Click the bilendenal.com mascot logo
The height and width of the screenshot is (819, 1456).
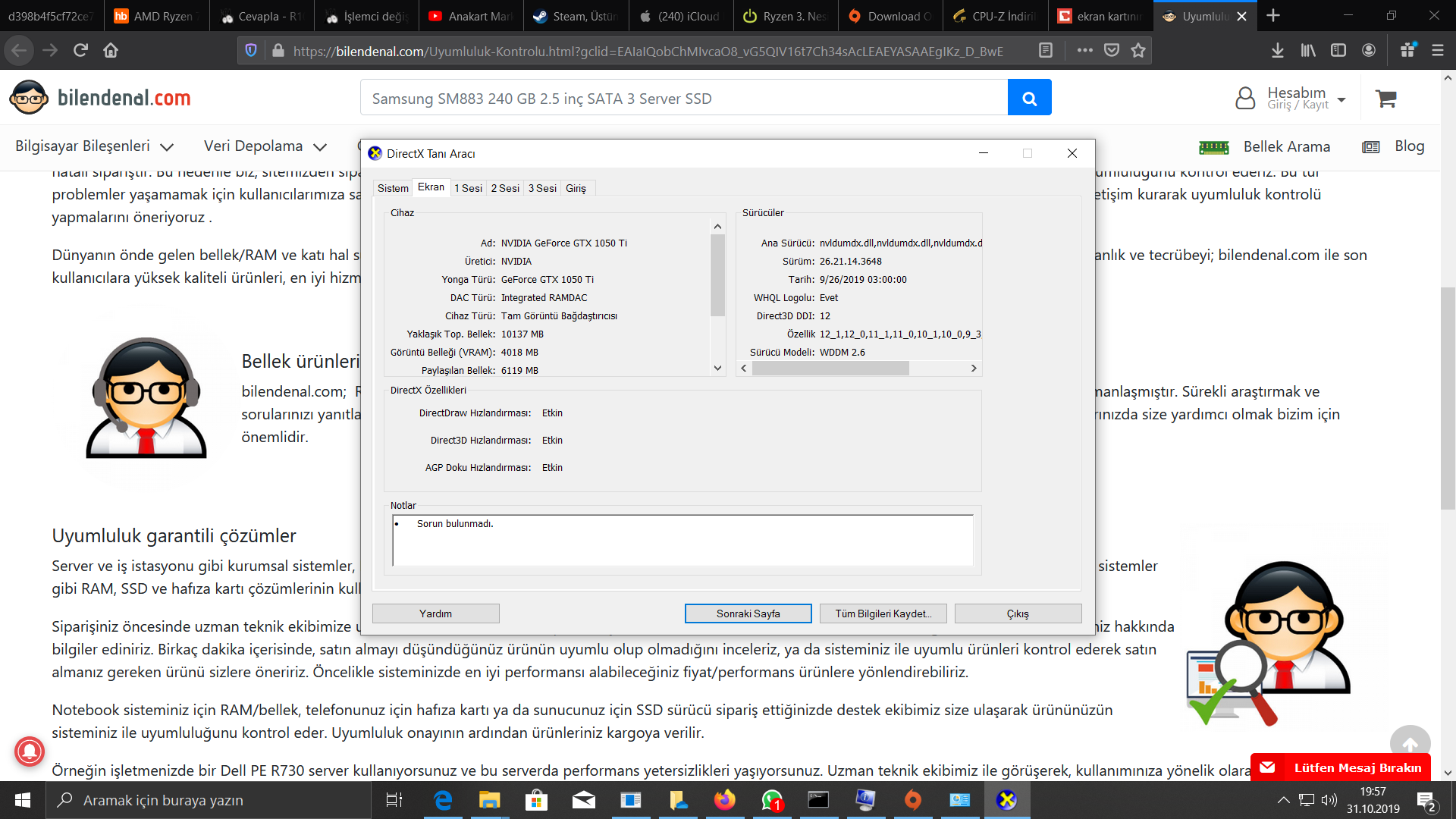click(29, 98)
